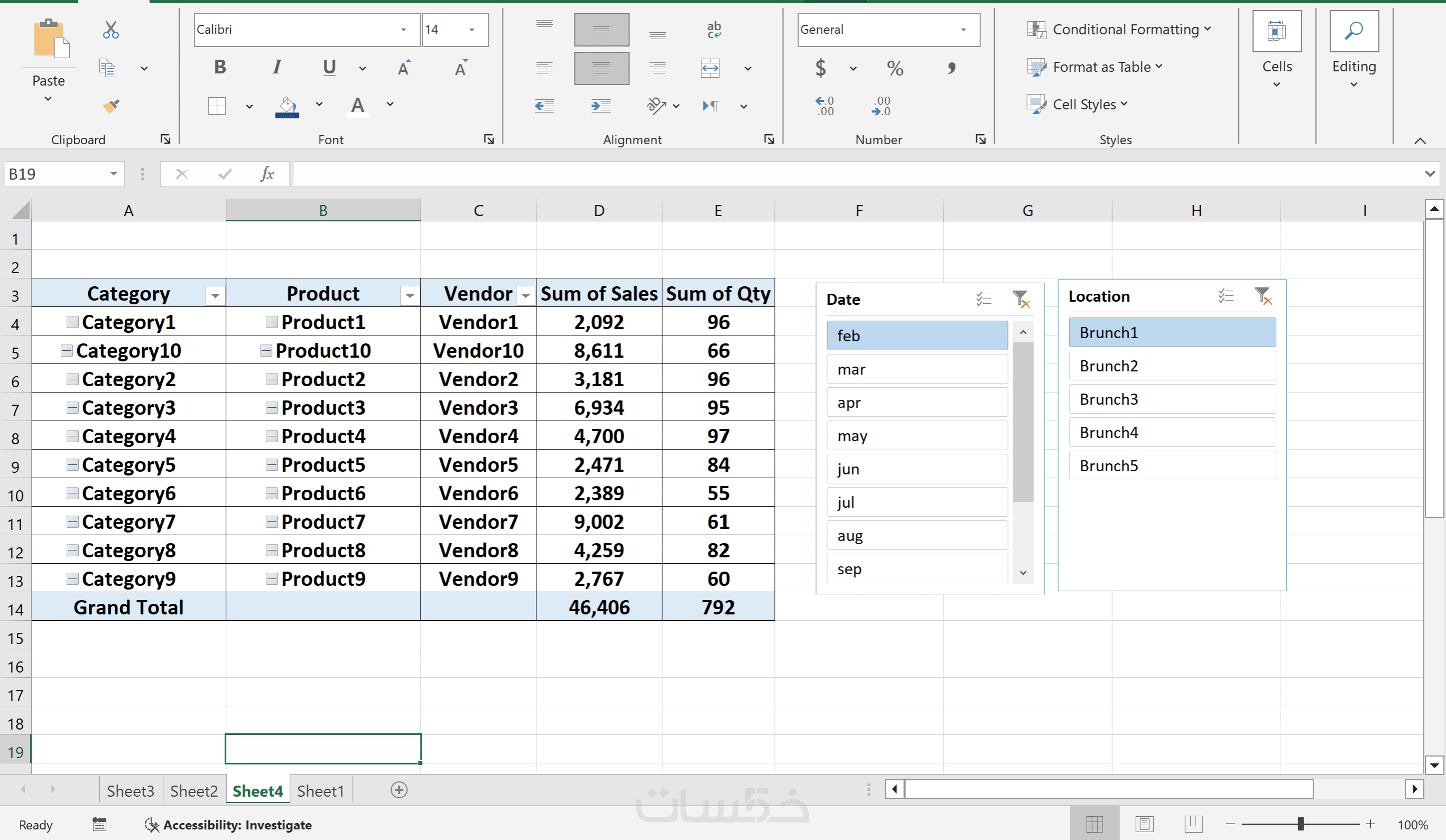Click the Insert Function fx icon

[x=267, y=174]
